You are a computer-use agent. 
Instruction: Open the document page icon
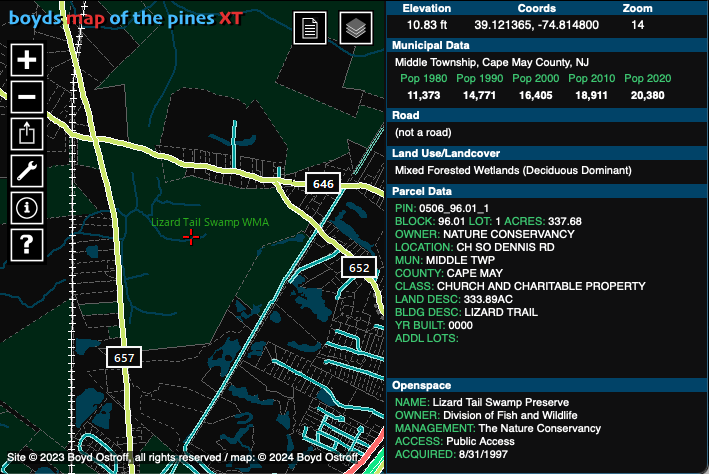[310, 28]
